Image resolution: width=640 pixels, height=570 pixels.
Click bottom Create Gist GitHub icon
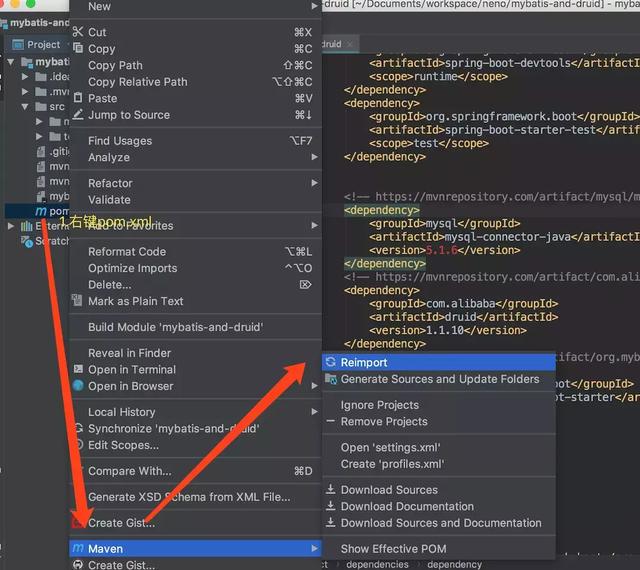click(x=78, y=565)
